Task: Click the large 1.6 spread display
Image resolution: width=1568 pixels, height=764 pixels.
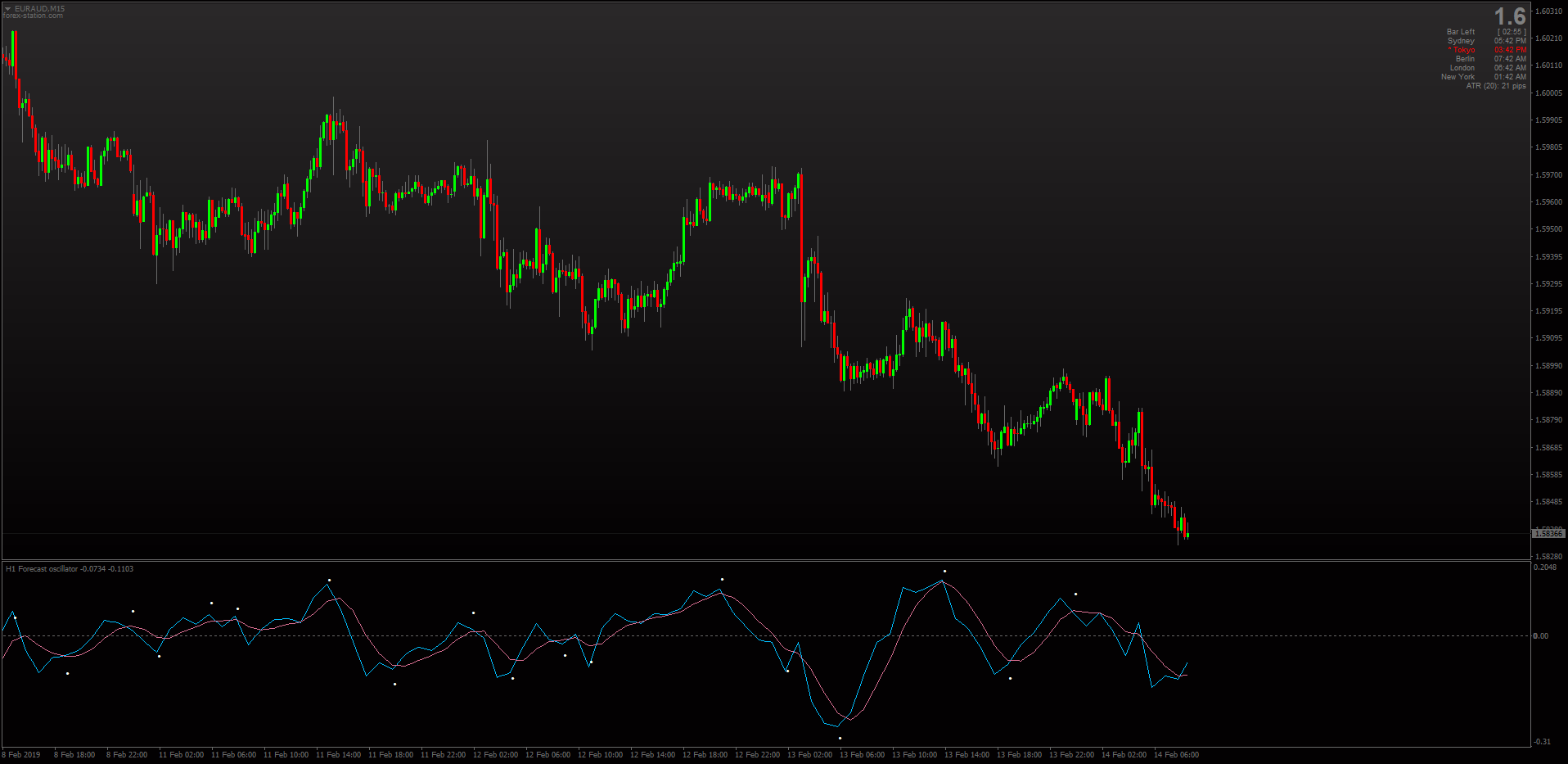Action: coord(1510,16)
